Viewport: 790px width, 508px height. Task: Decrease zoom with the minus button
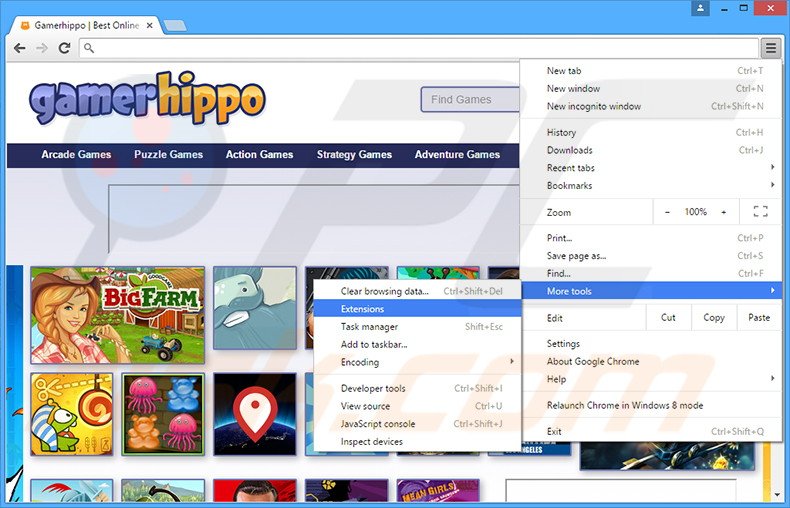tap(667, 212)
